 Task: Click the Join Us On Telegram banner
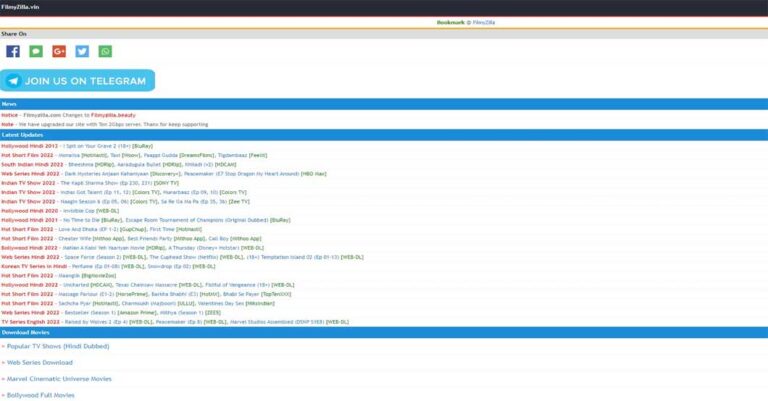tap(77, 81)
